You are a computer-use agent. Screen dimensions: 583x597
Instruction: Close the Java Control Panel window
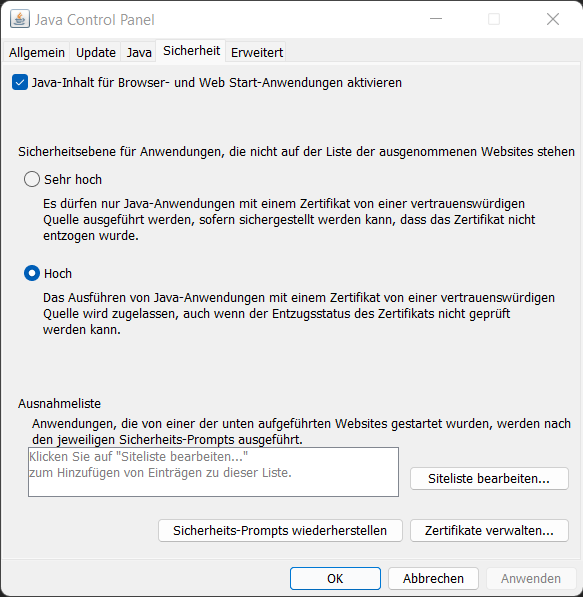553,19
